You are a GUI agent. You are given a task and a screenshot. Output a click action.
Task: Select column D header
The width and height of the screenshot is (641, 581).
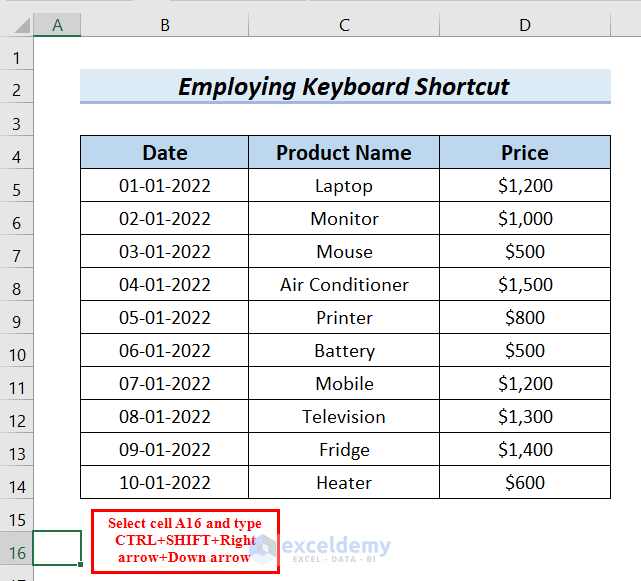click(525, 25)
